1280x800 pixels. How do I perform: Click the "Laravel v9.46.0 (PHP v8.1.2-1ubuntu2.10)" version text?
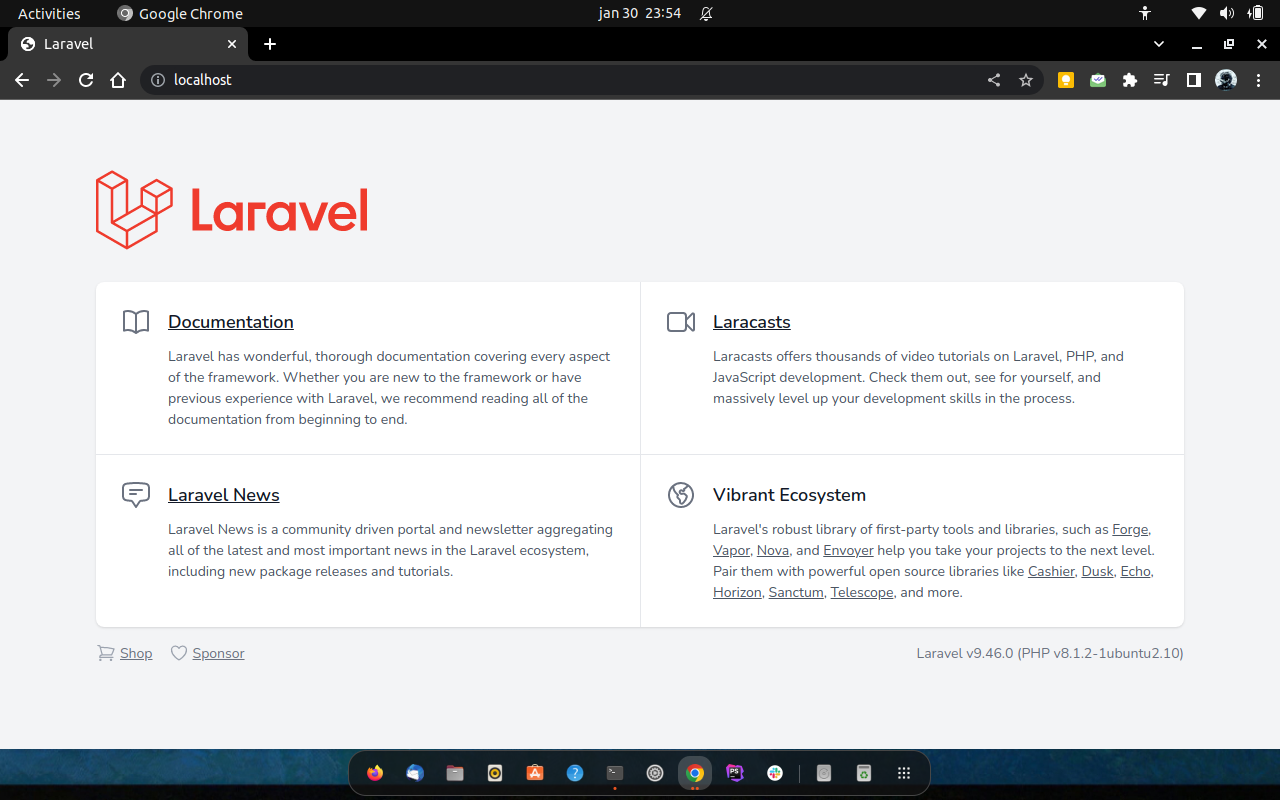click(x=1050, y=653)
